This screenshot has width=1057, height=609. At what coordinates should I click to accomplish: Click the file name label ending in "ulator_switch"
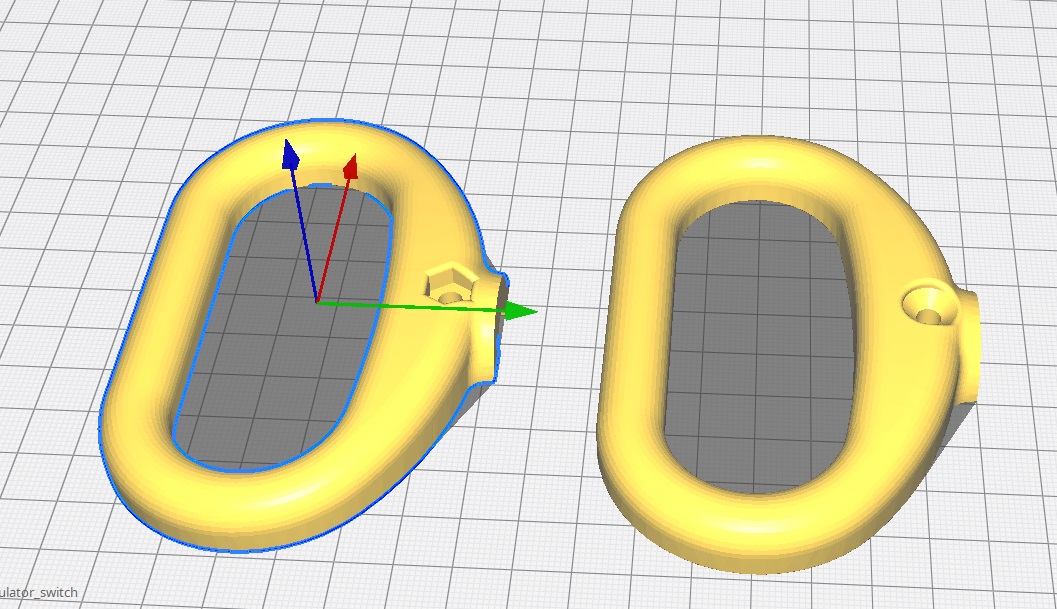click(x=40, y=593)
